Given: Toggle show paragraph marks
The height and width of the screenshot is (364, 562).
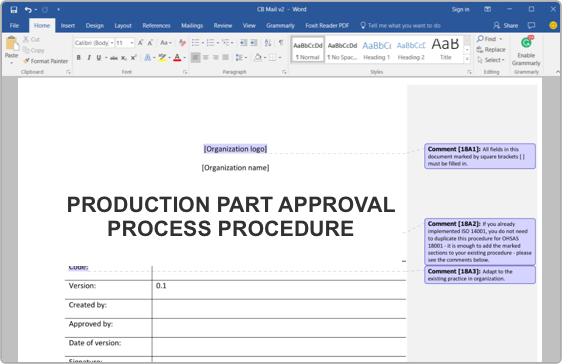Looking at the screenshot, I should (281, 43).
